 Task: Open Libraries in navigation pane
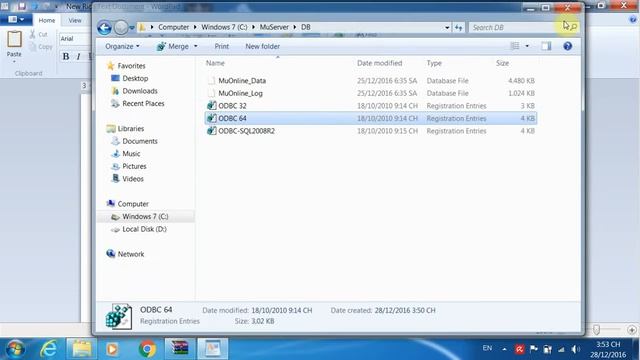[x=131, y=129]
